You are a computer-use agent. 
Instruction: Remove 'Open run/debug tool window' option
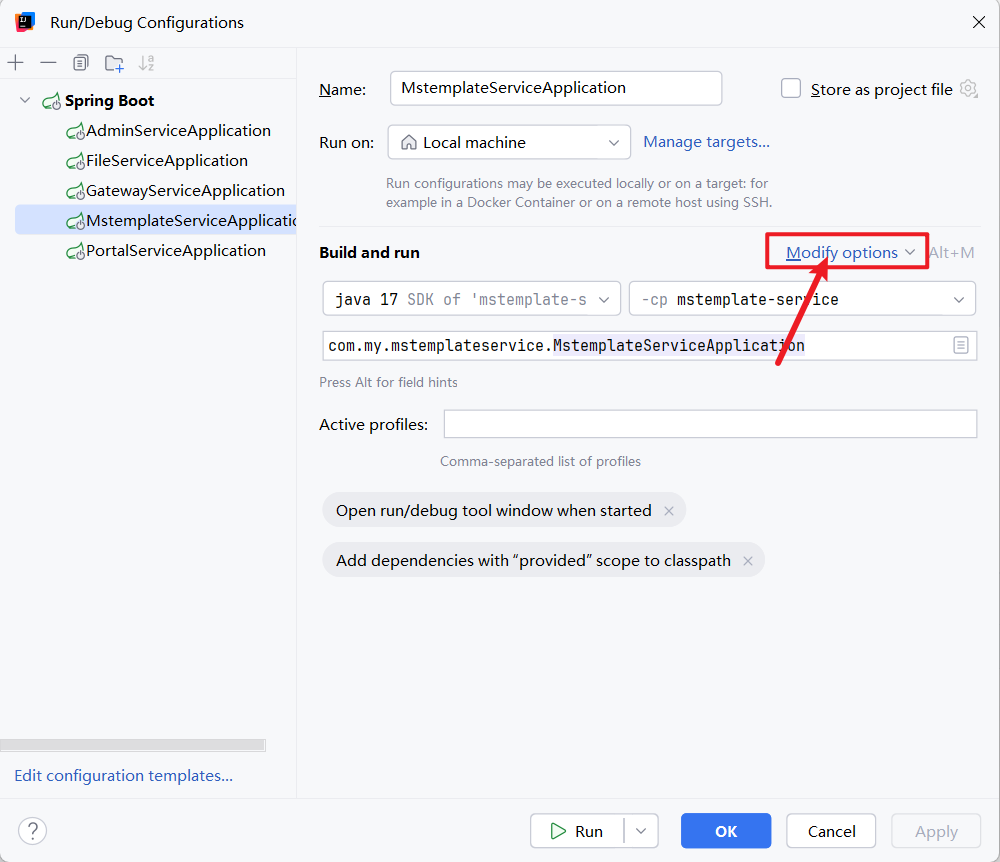668,511
